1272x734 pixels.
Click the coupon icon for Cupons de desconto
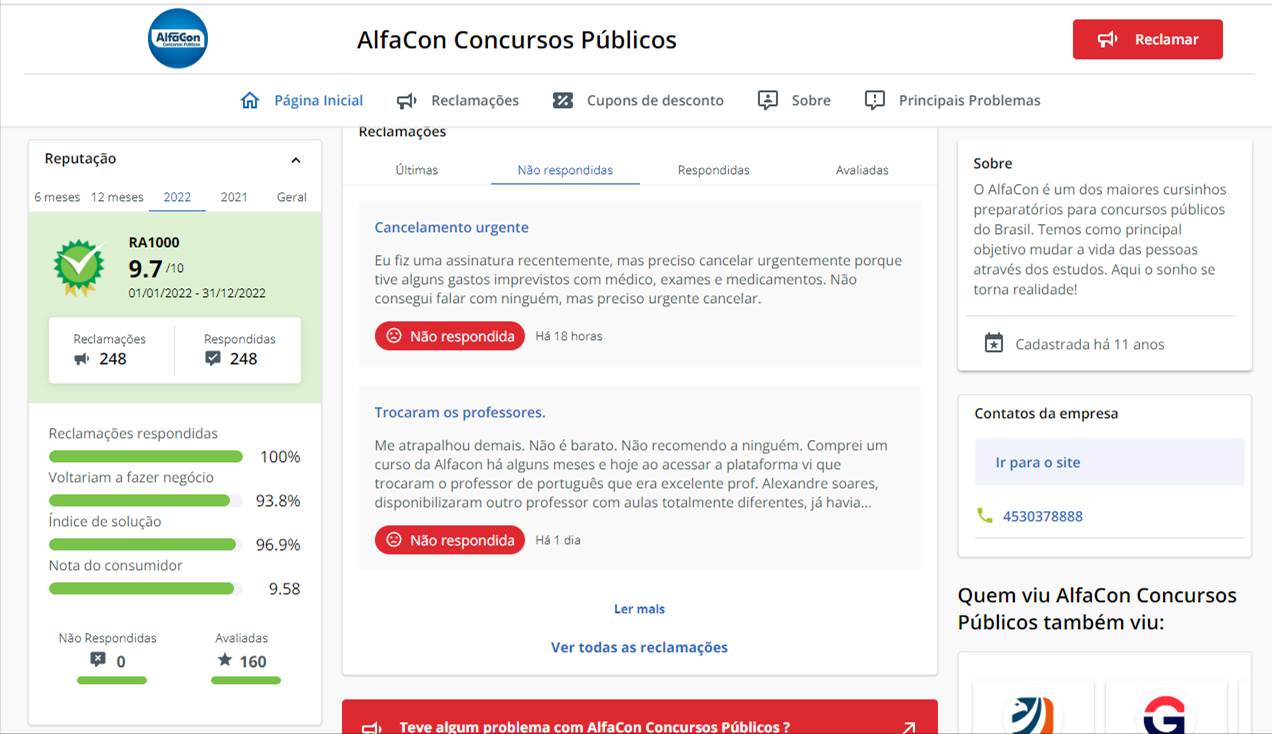click(x=563, y=100)
